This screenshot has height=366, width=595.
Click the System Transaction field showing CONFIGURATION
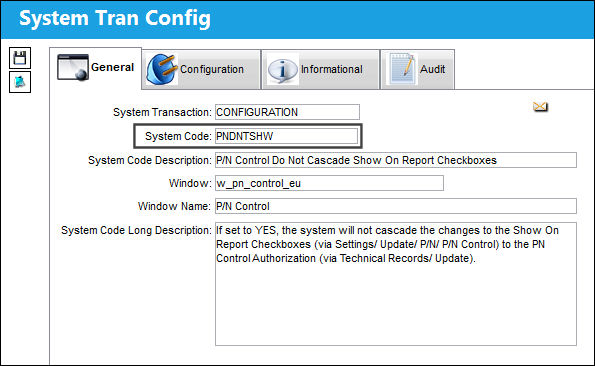pyautogui.click(x=287, y=112)
